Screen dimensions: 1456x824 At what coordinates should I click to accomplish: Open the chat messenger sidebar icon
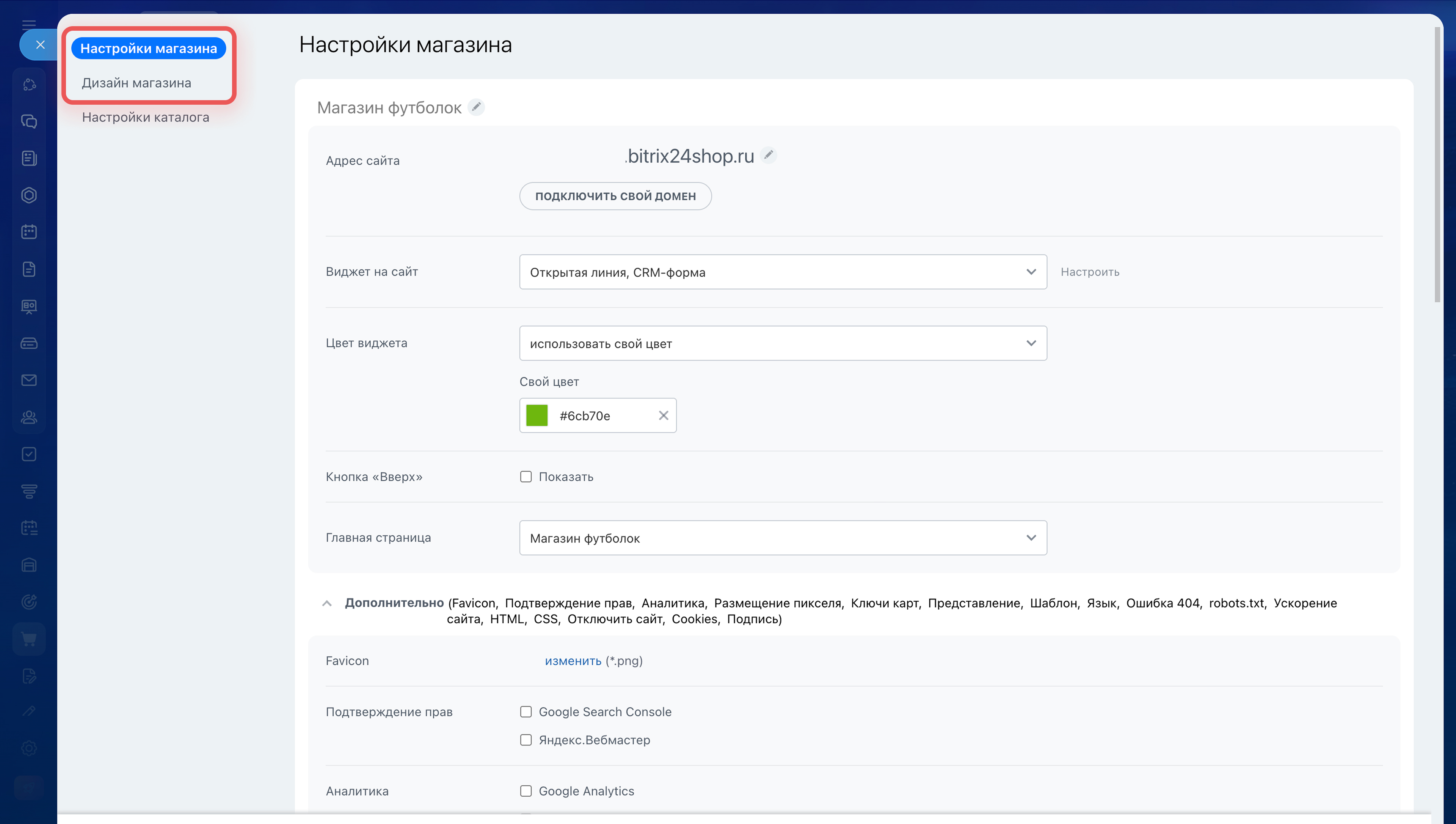coord(29,121)
